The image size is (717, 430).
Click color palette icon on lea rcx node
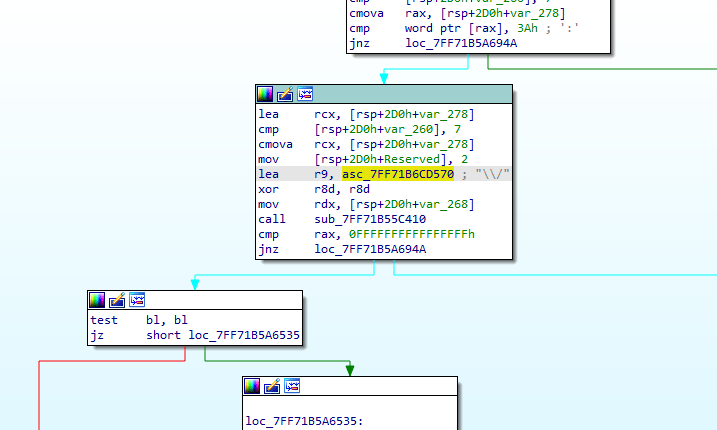265,94
